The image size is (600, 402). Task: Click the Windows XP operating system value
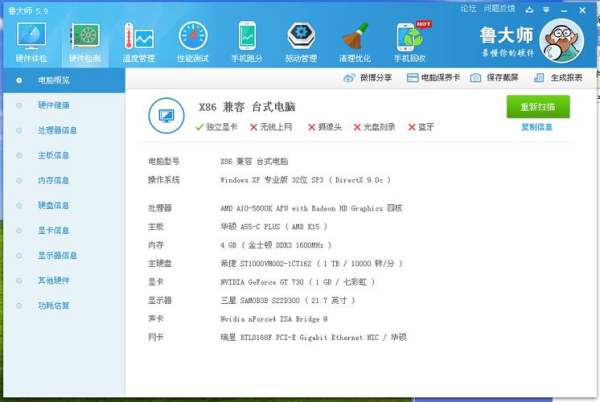(305, 180)
